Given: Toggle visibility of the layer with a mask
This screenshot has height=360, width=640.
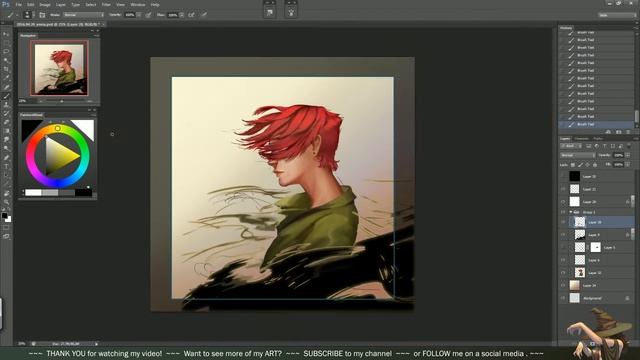Looking at the screenshot, I should point(563,247).
